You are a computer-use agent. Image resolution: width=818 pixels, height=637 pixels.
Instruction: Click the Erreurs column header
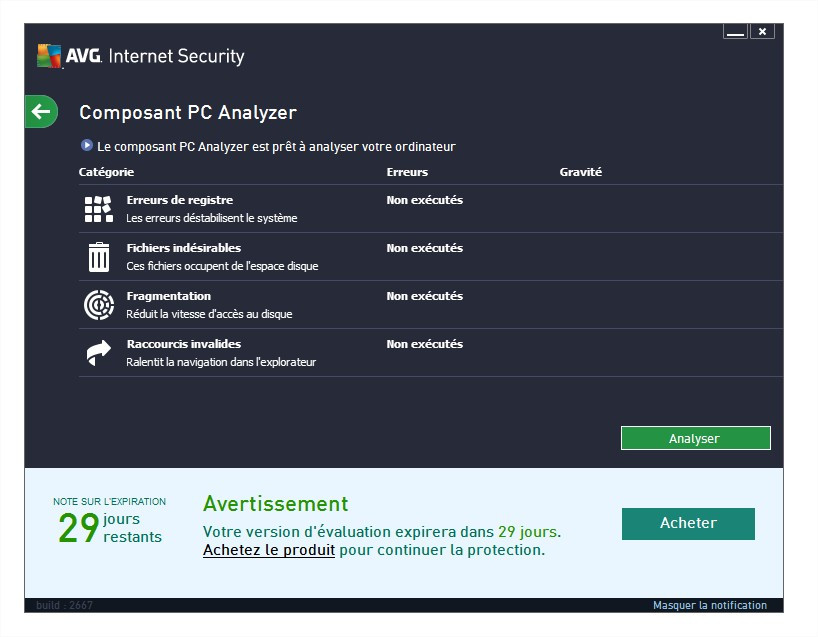(x=407, y=172)
